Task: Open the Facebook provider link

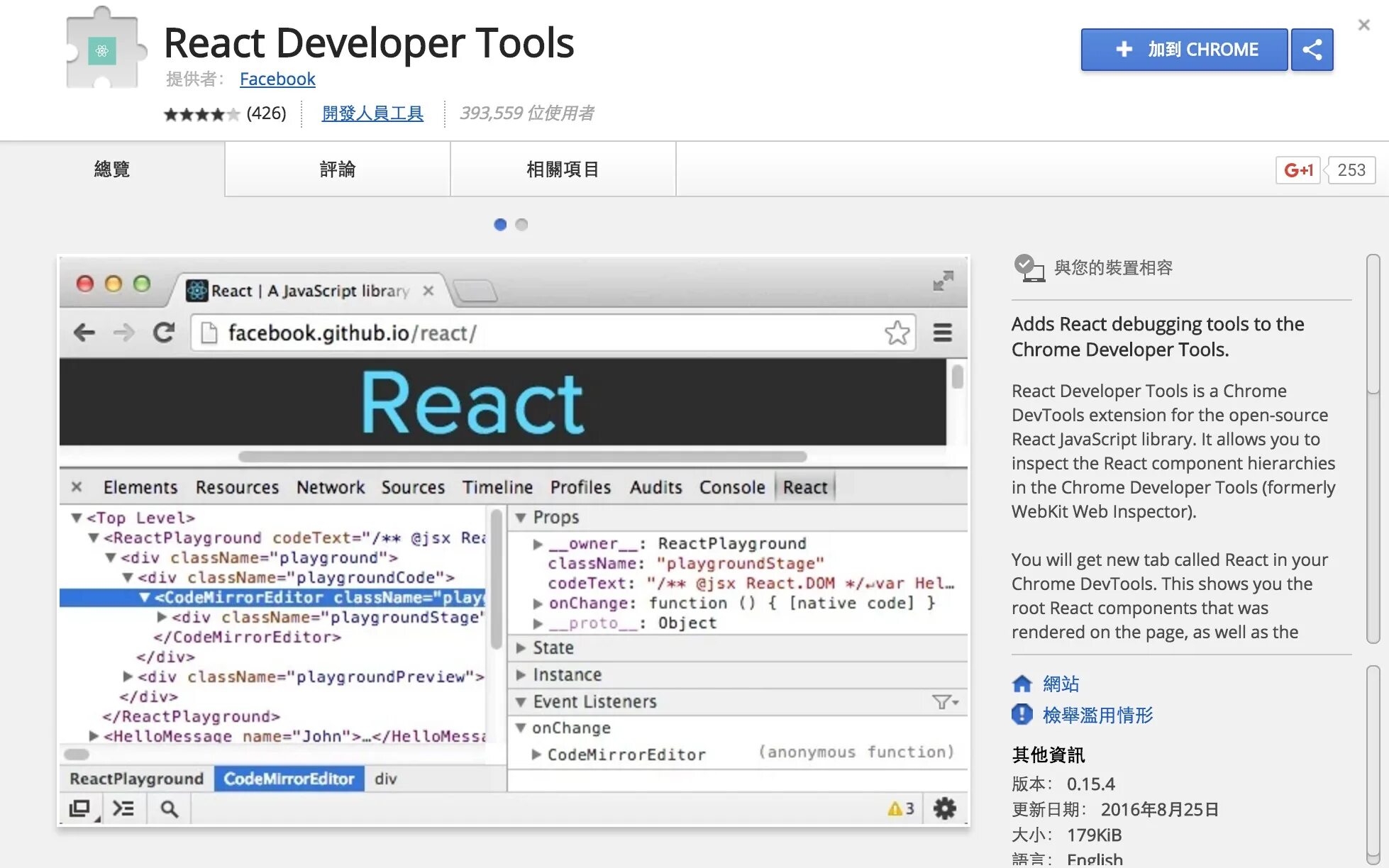Action: click(x=277, y=79)
